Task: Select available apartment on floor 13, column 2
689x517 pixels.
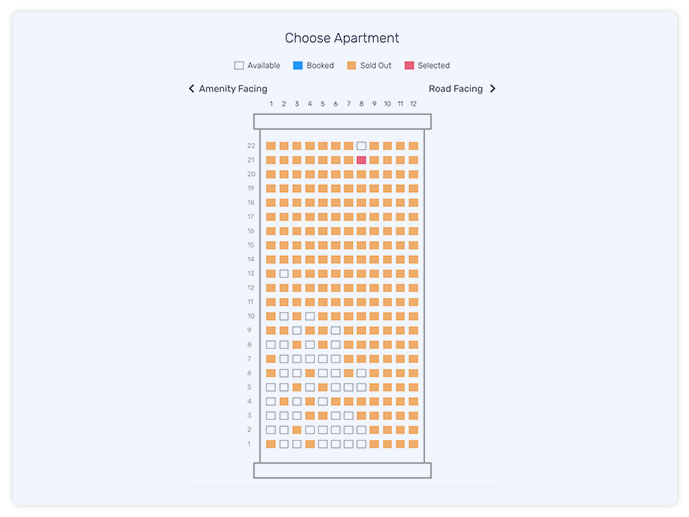Action: pyautogui.click(x=284, y=274)
